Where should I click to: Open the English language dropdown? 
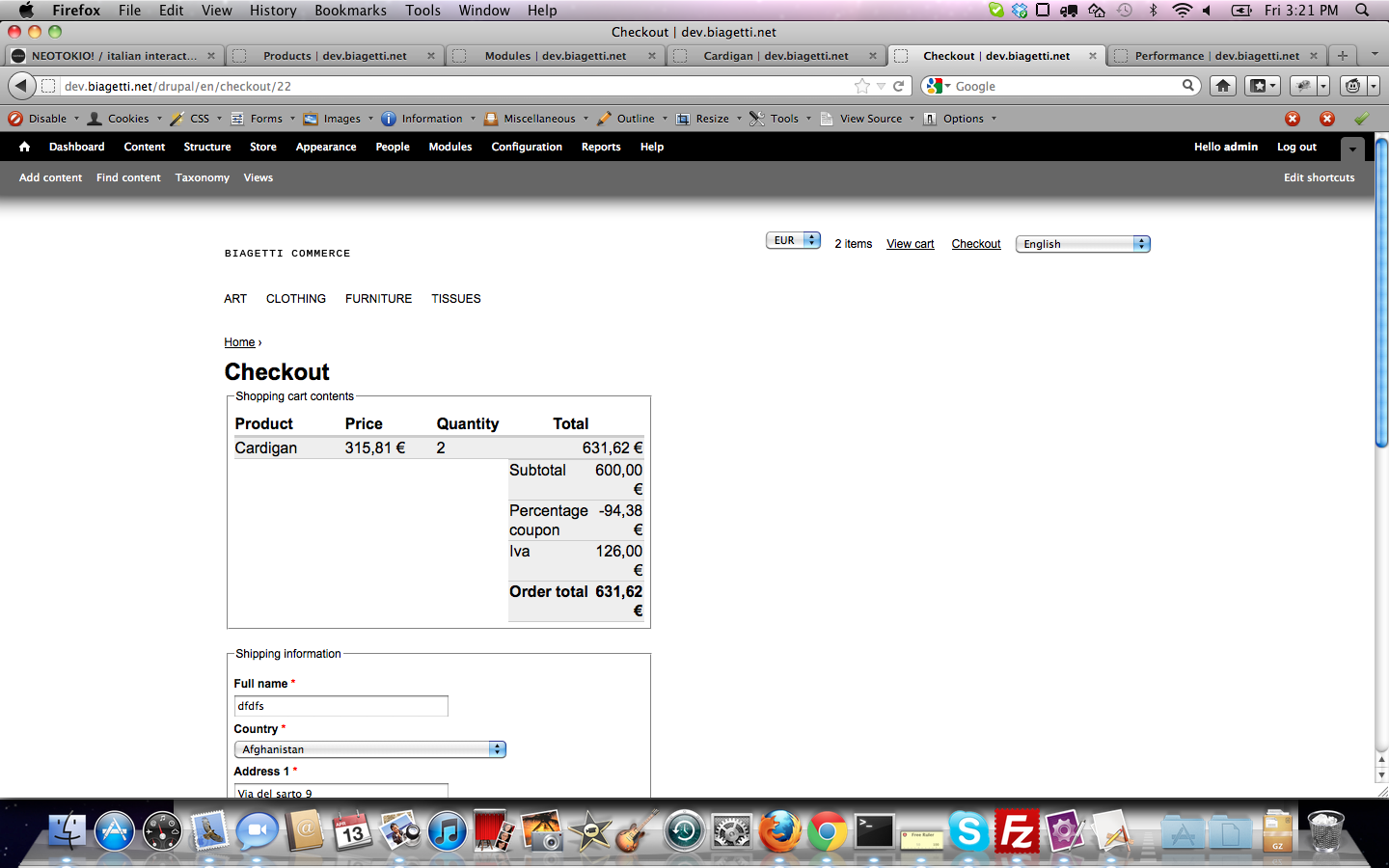pyautogui.click(x=1082, y=243)
